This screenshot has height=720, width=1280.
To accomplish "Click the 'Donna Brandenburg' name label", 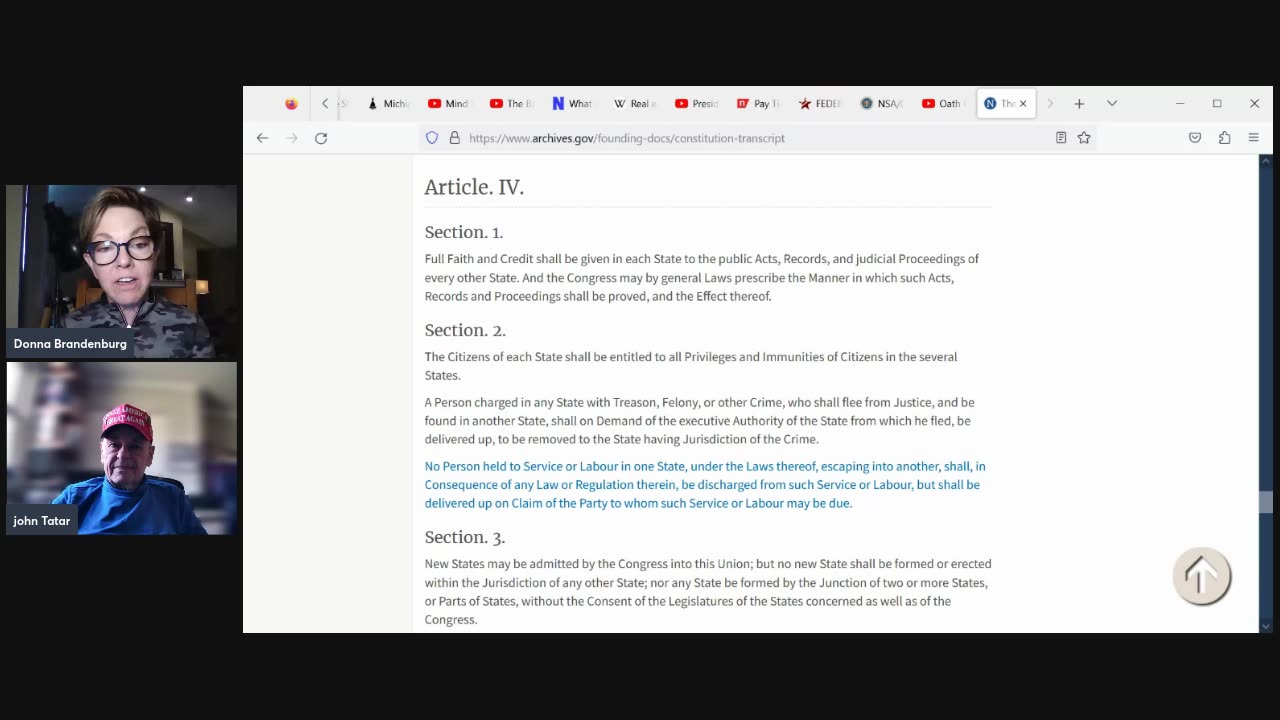I will tap(70, 344).
